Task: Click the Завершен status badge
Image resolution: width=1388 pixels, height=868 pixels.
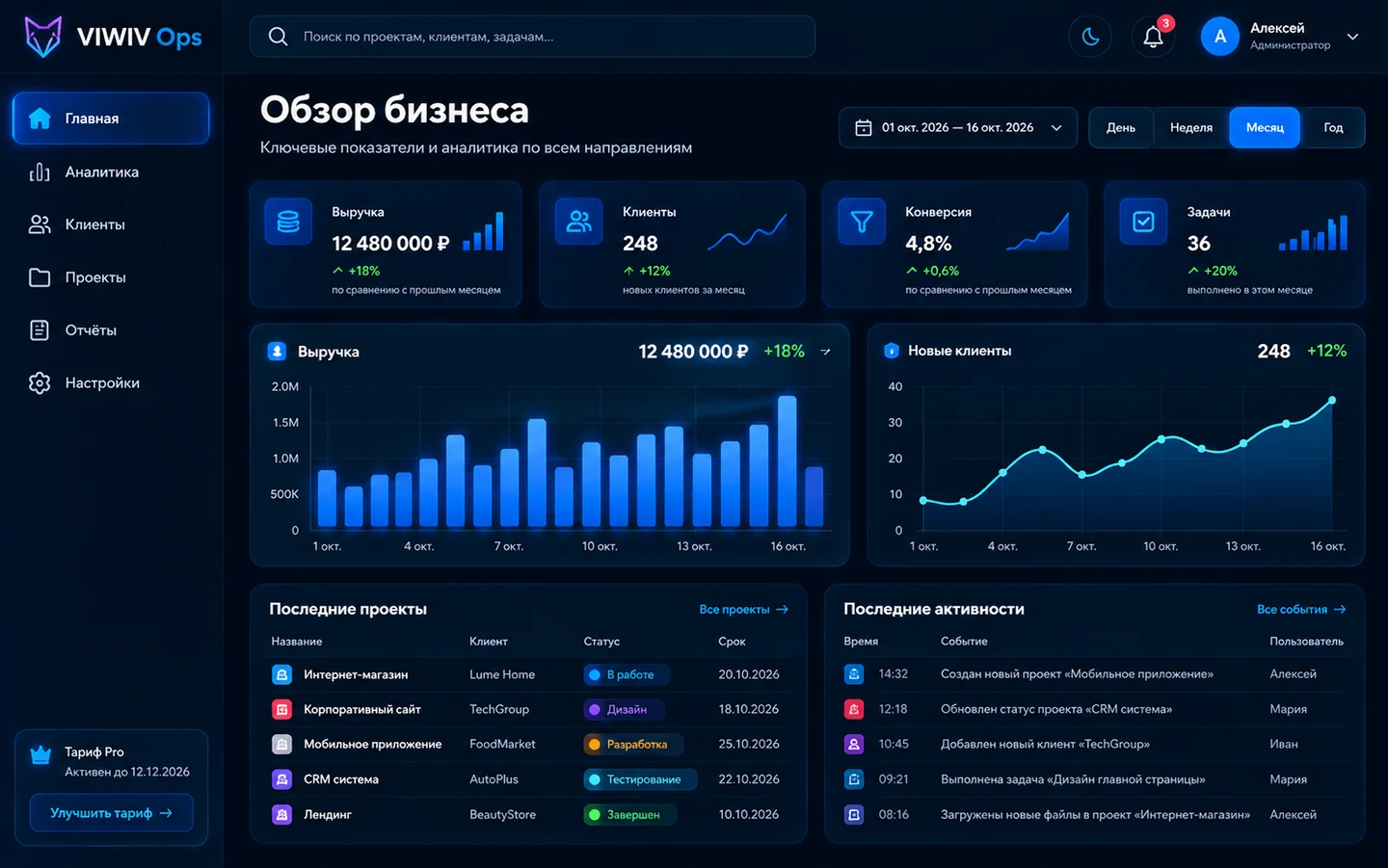Action: coord(629,814)
